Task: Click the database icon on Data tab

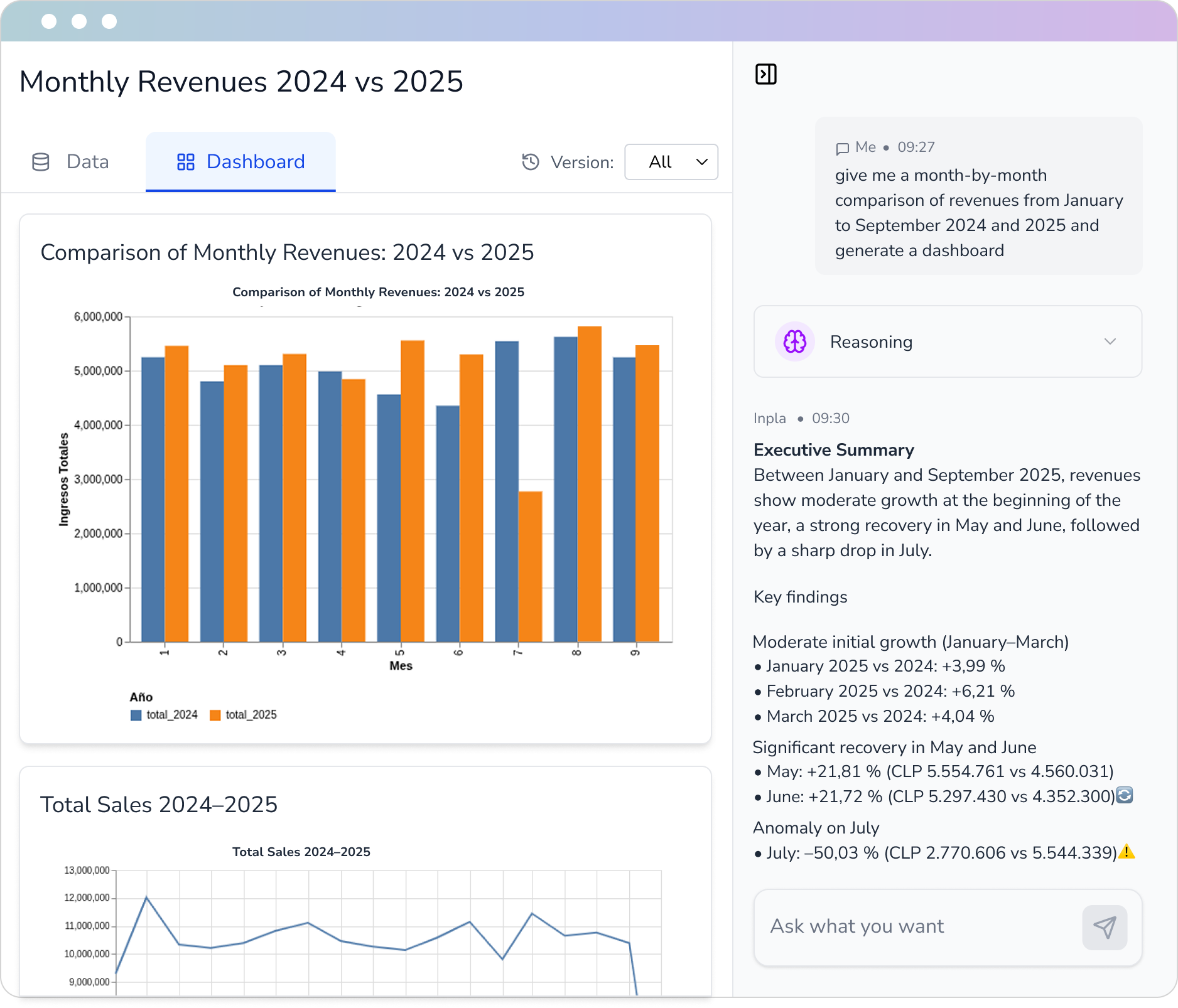Action: tap(41, 162)
